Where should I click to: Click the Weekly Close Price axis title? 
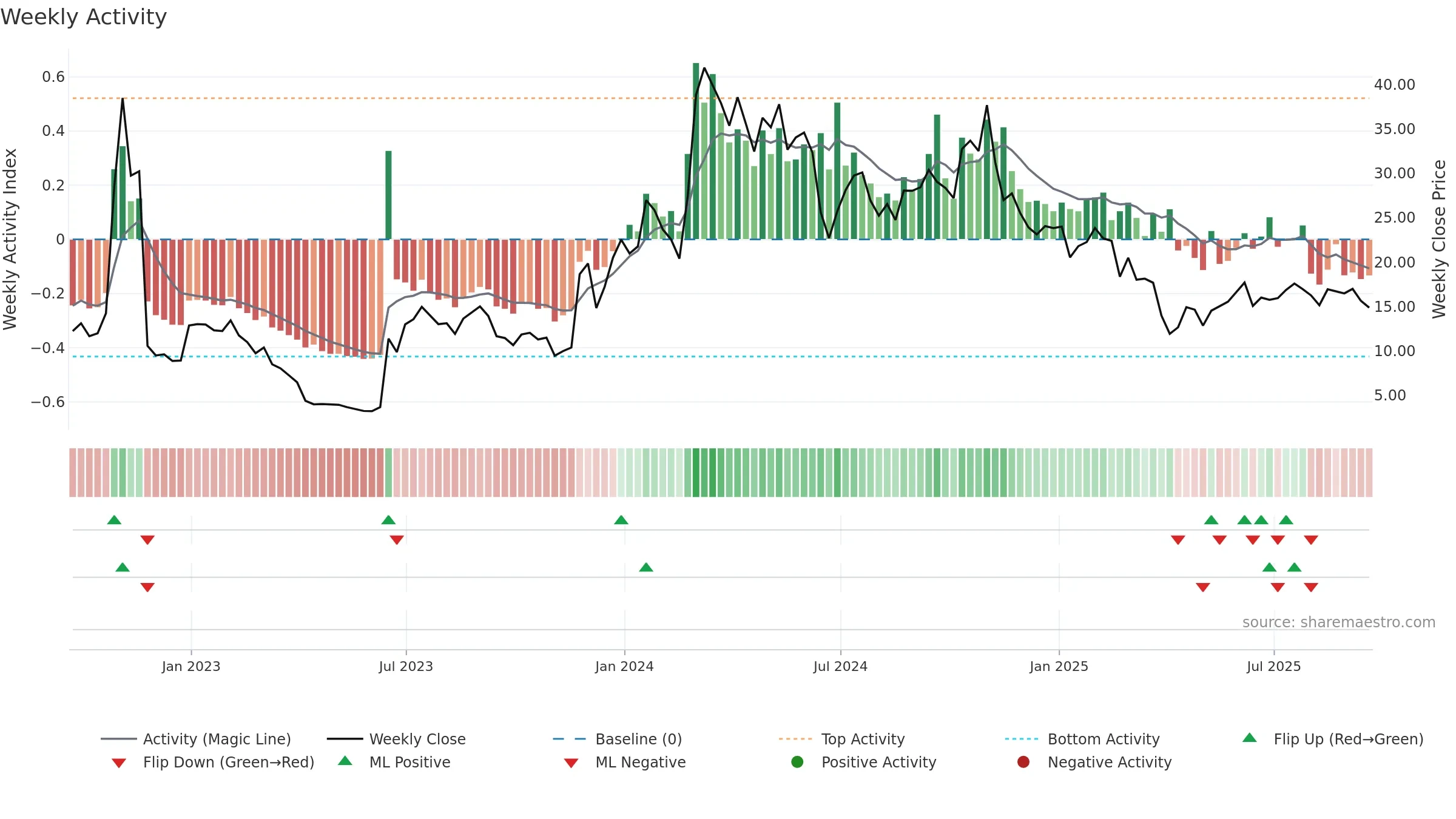pos(1439,239)
